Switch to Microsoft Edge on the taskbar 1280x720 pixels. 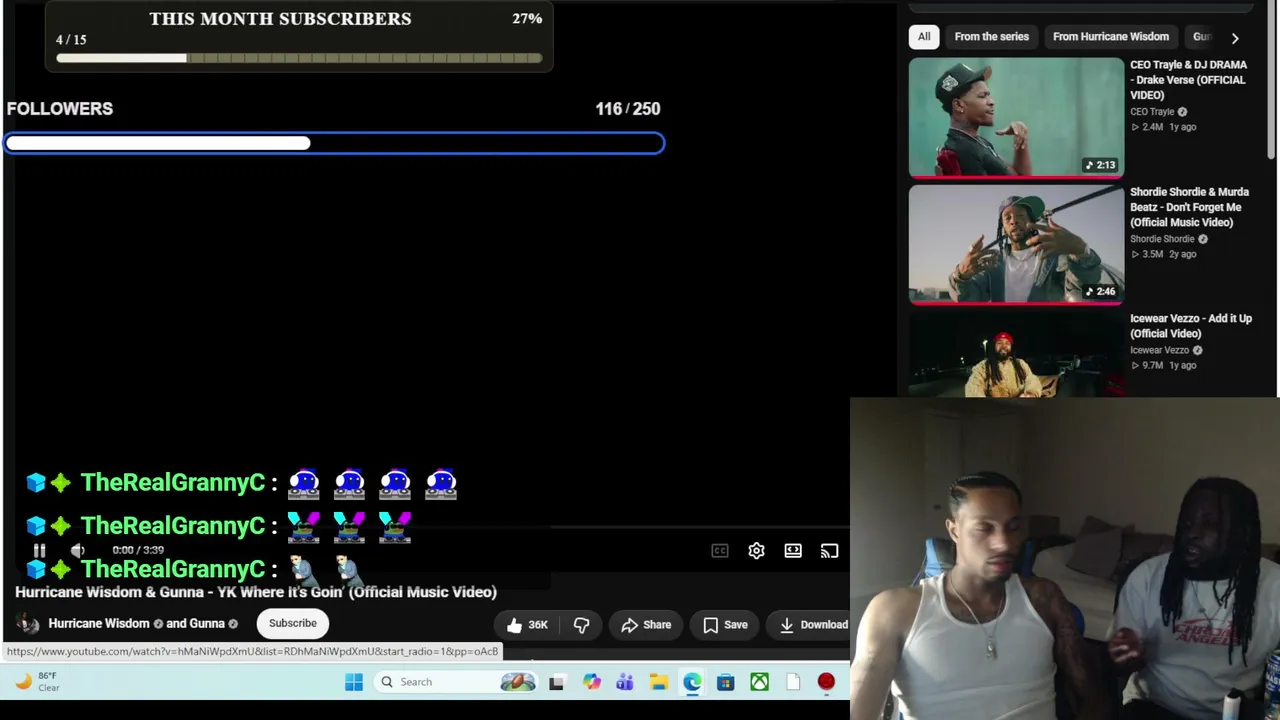click(x=692, y=682)
